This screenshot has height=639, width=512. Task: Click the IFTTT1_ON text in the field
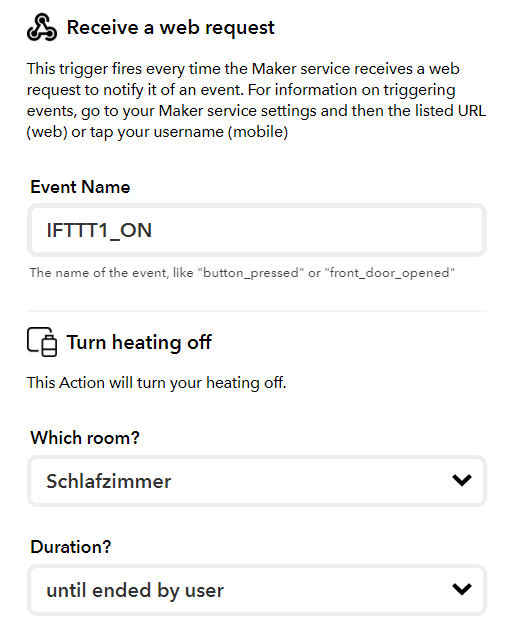99,231
